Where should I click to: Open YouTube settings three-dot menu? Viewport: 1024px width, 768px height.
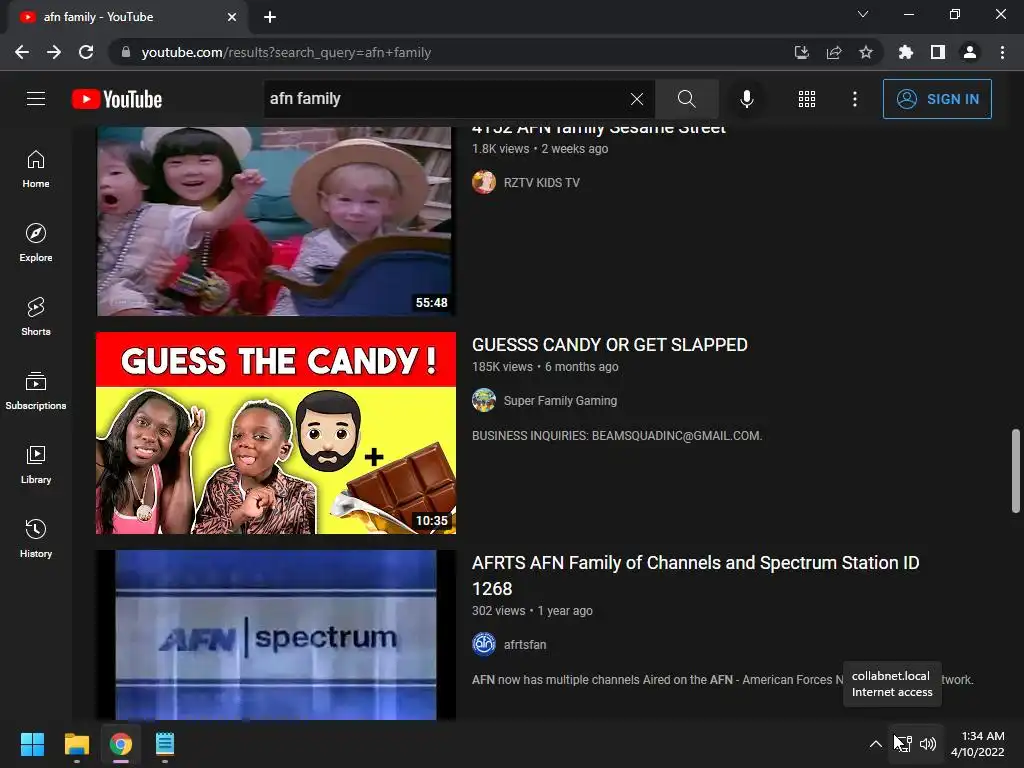coord(854,99)
